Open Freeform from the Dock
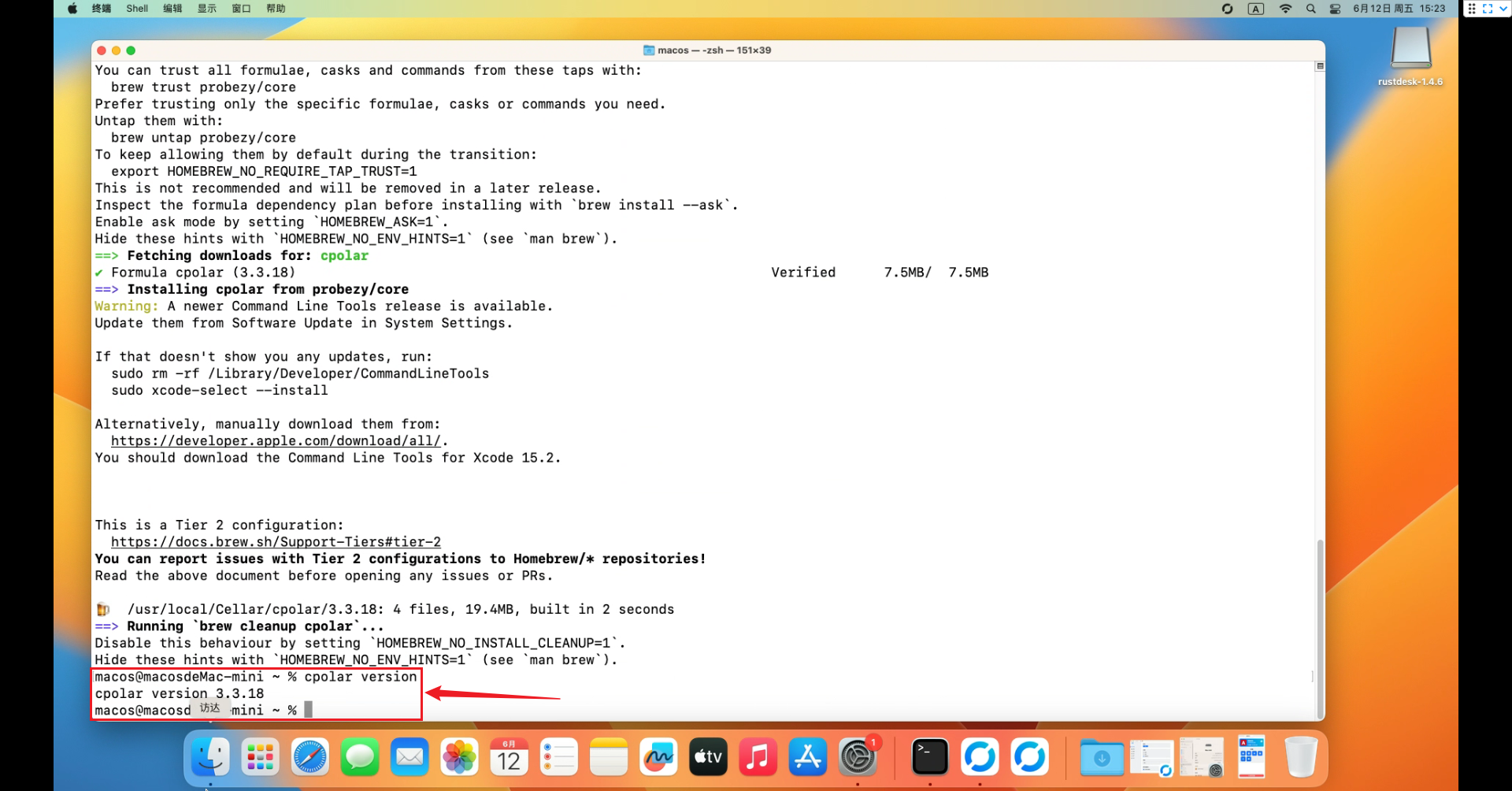The height and width of the screenshot is (791, 1512). point(658,757)
